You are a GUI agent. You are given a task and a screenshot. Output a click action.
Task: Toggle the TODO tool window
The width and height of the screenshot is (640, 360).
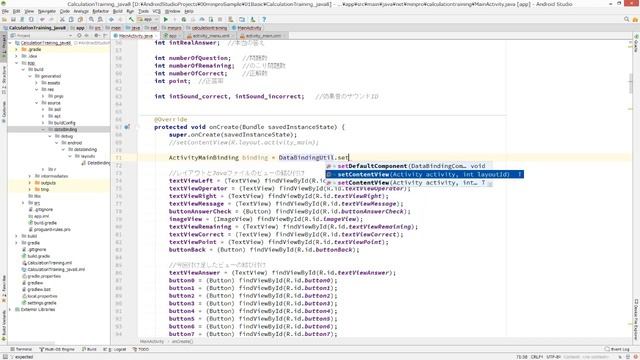click(141, 349)
